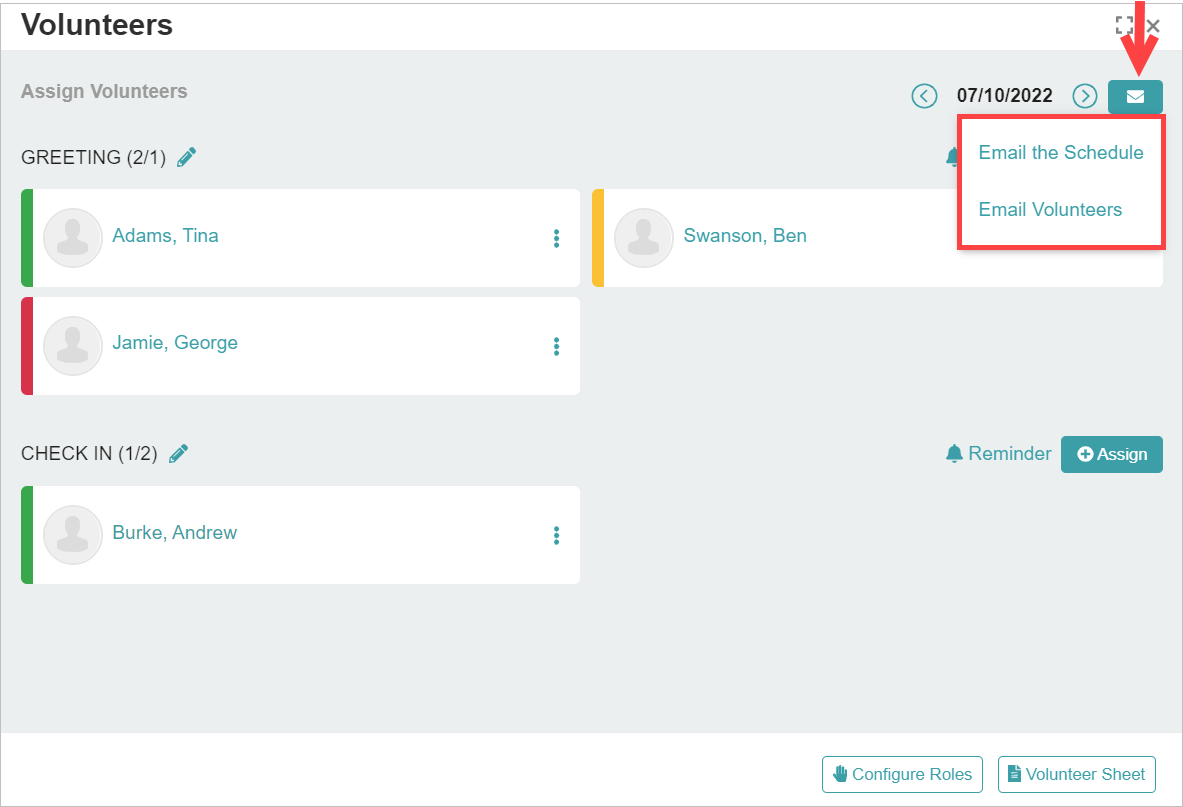Click the GREETING (2/1) heading
Image resolution: width=1183 pixels, height=807 pixels.
coord(94,157)
